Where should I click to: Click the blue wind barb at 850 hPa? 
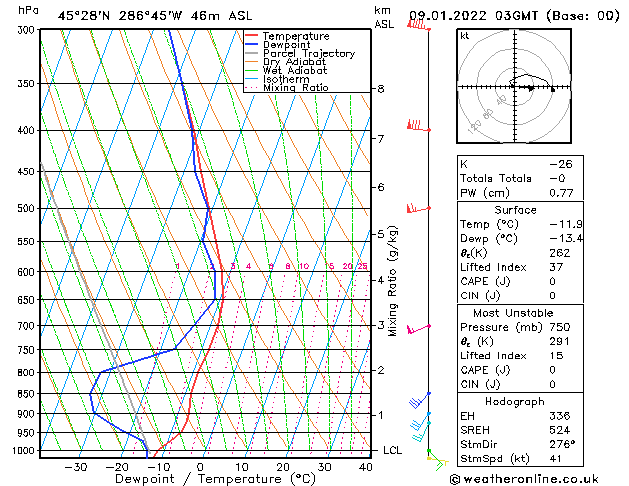[x=420, y=400]
